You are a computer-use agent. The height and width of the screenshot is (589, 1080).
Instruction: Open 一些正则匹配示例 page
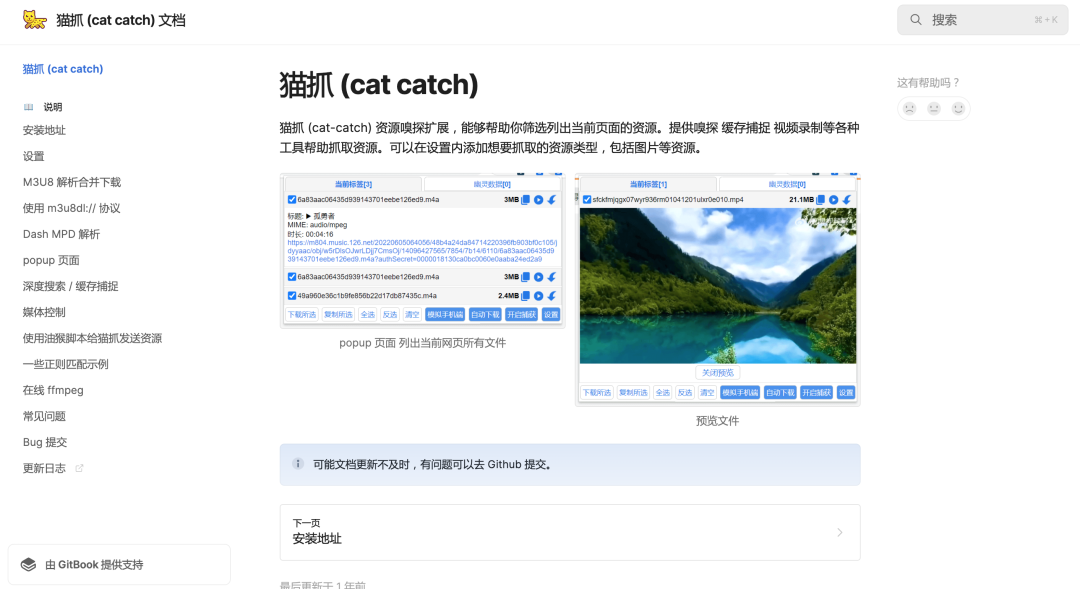pos(65,364)
